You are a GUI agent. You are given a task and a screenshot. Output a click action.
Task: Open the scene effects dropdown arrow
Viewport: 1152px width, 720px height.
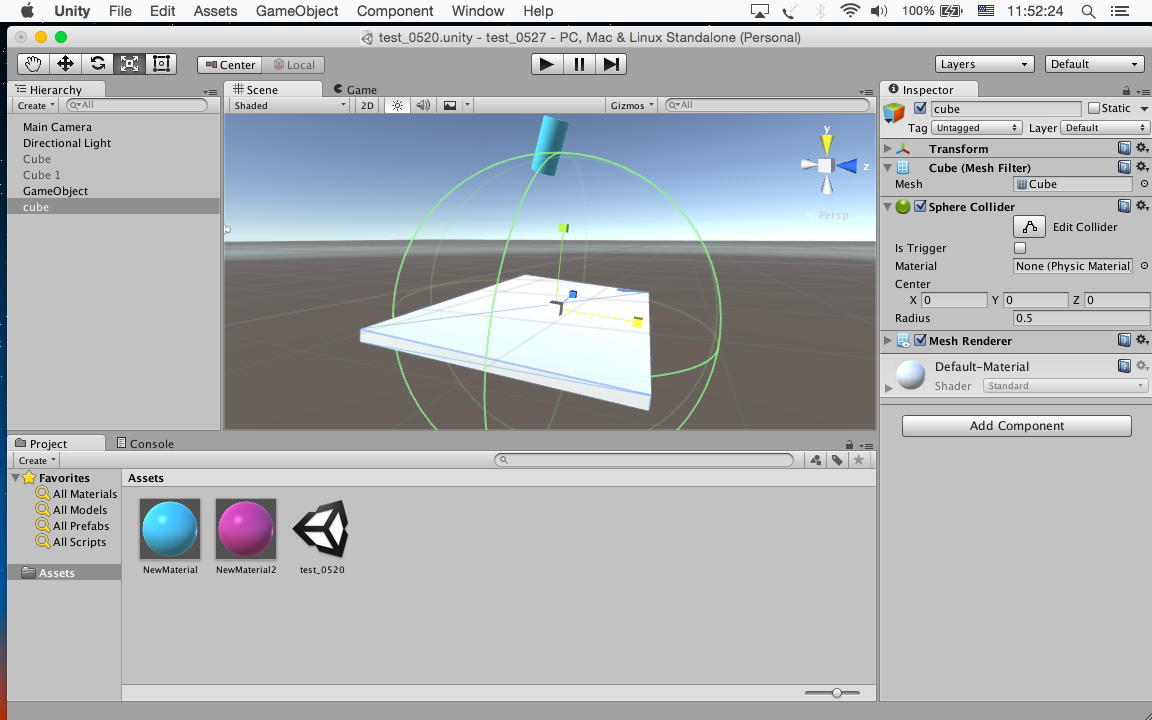coord(467,105)
